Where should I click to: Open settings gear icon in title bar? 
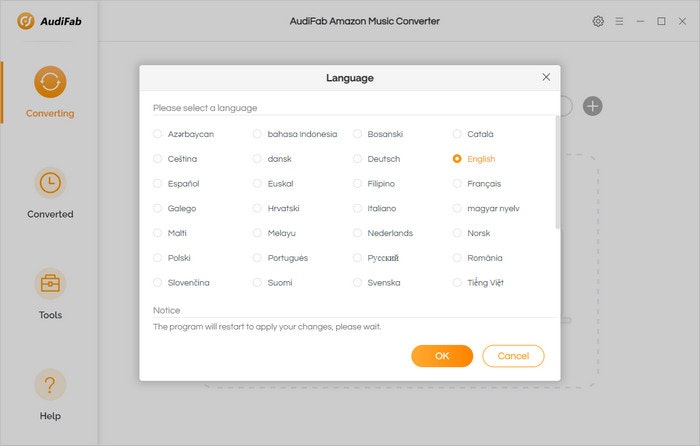pyautogui.click(x=598, y=21)
